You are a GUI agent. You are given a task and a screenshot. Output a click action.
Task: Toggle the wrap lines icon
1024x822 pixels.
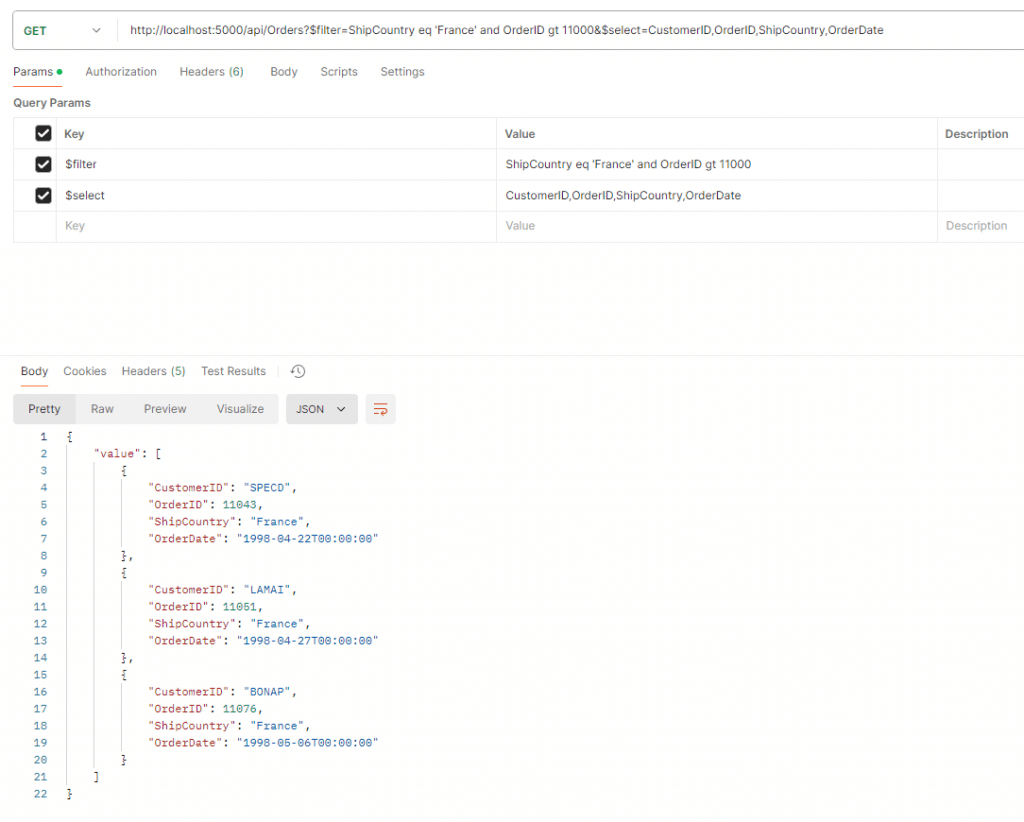[x=380, y=409]
